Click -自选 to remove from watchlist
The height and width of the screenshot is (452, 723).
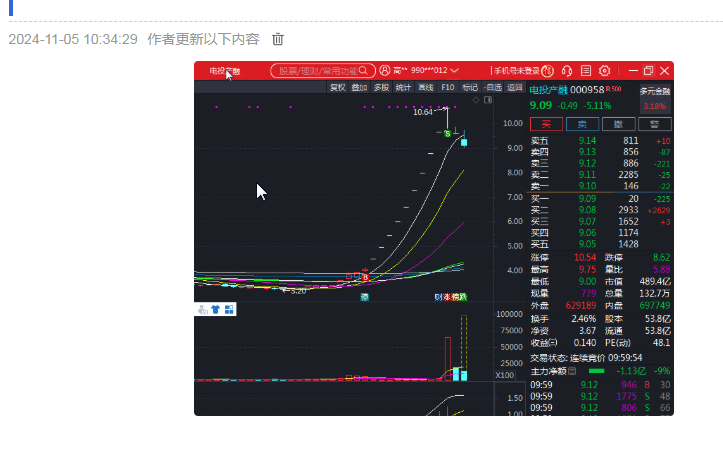pos(493,87)
